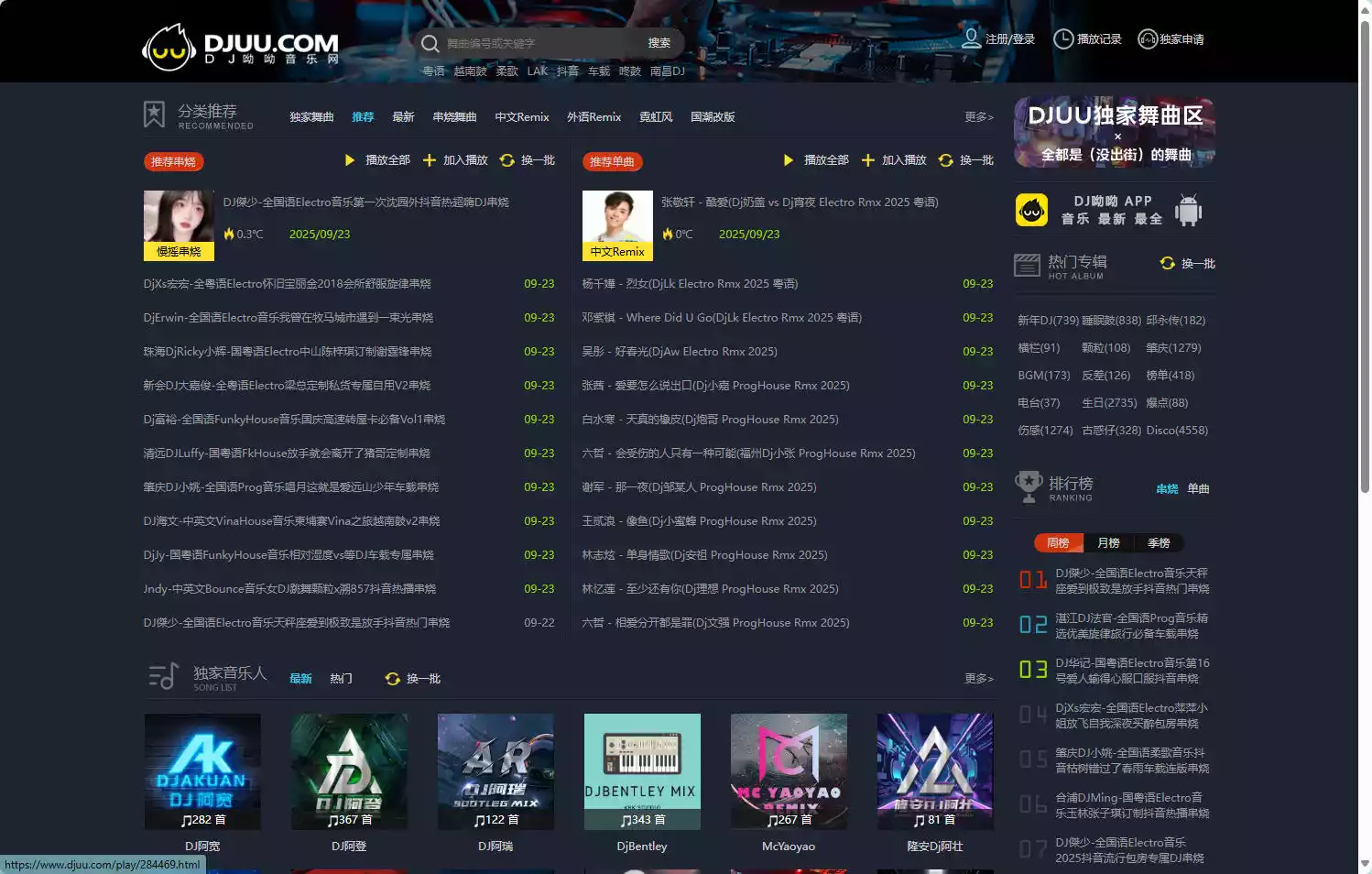Viewport: 1372px width, 874px height.
Task: Play all tracks in the 推荐单曲 section
Action: pyautogui.click(x=789, y=160)
